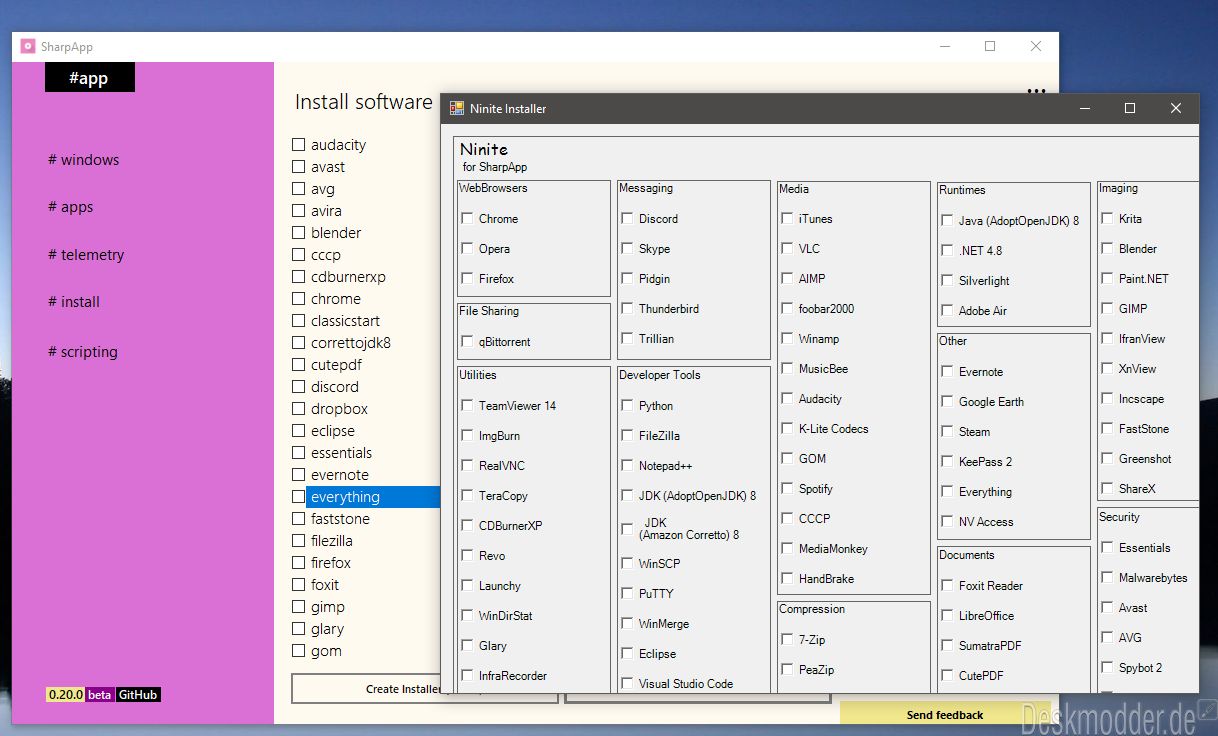Check iTunes in the Media group
This screenshot has height=736, width=1218.
(x=787, y=219)
